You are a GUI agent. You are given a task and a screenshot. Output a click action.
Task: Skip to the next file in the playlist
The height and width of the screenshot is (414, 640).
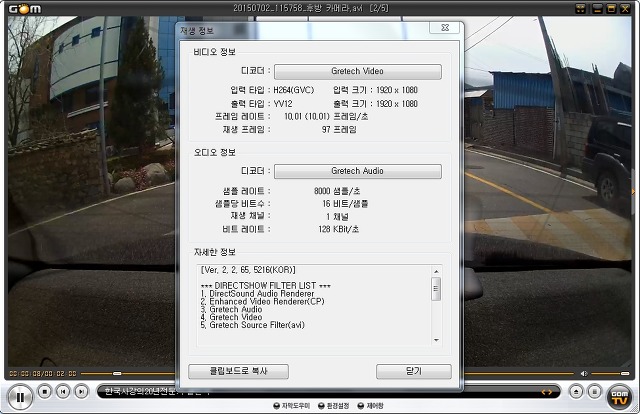[81, 392]
